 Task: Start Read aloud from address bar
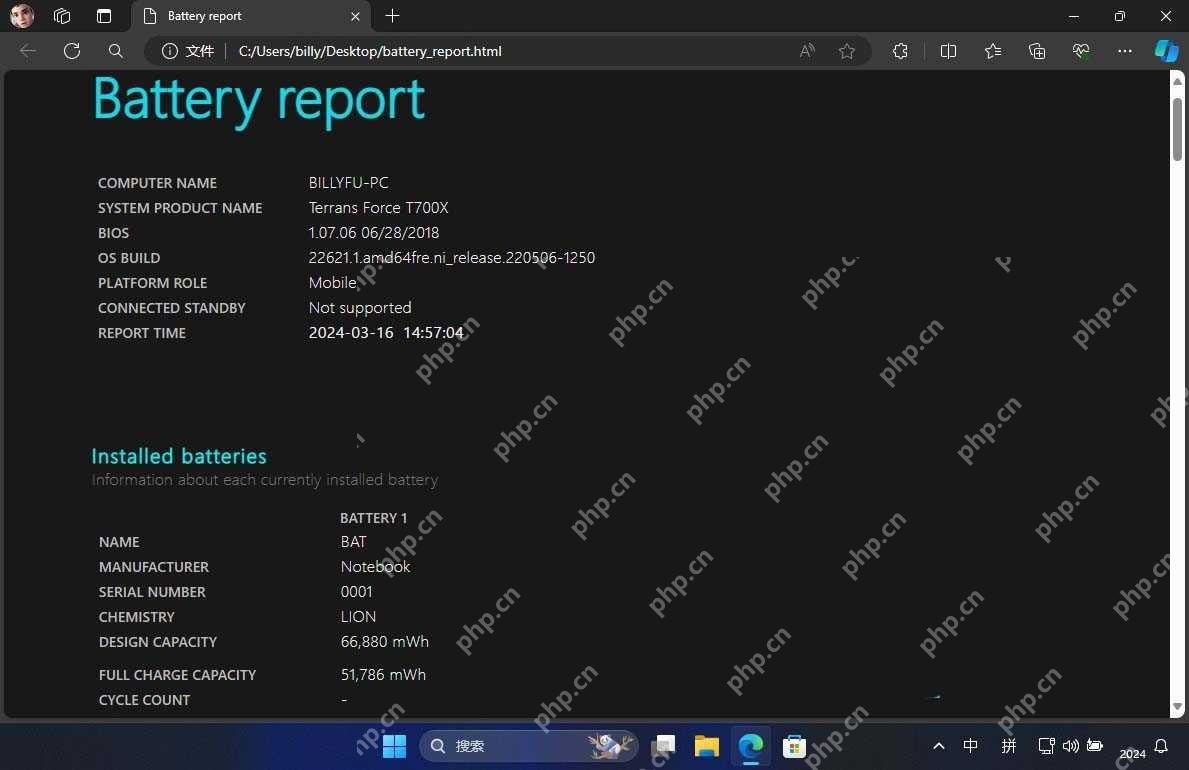point(807,51)
